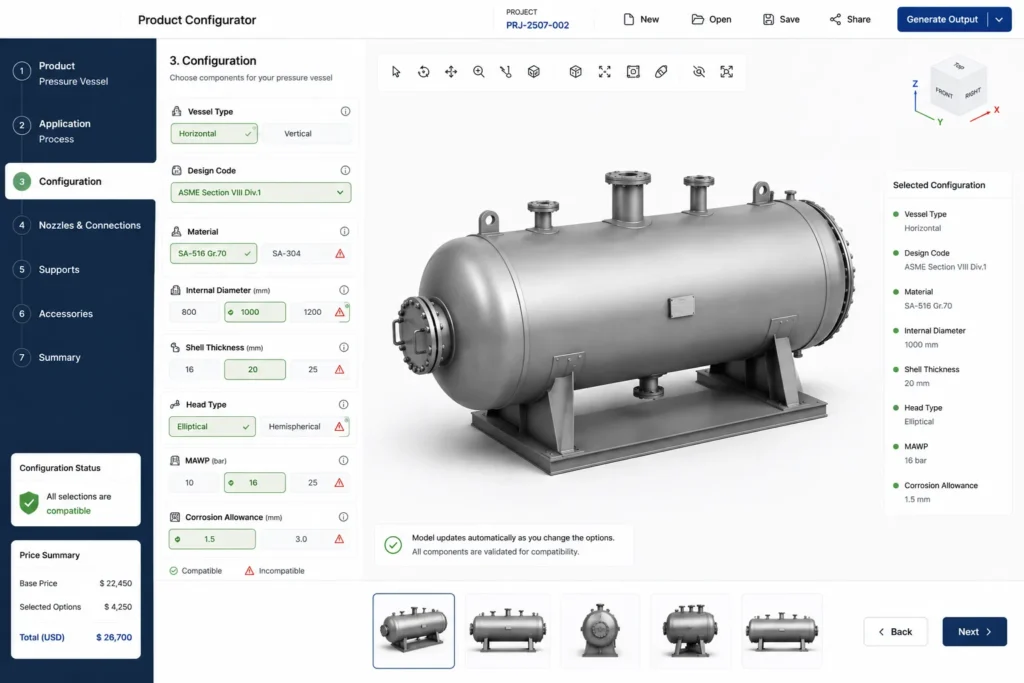Click the orientation view cube

(x=957, y=86)
